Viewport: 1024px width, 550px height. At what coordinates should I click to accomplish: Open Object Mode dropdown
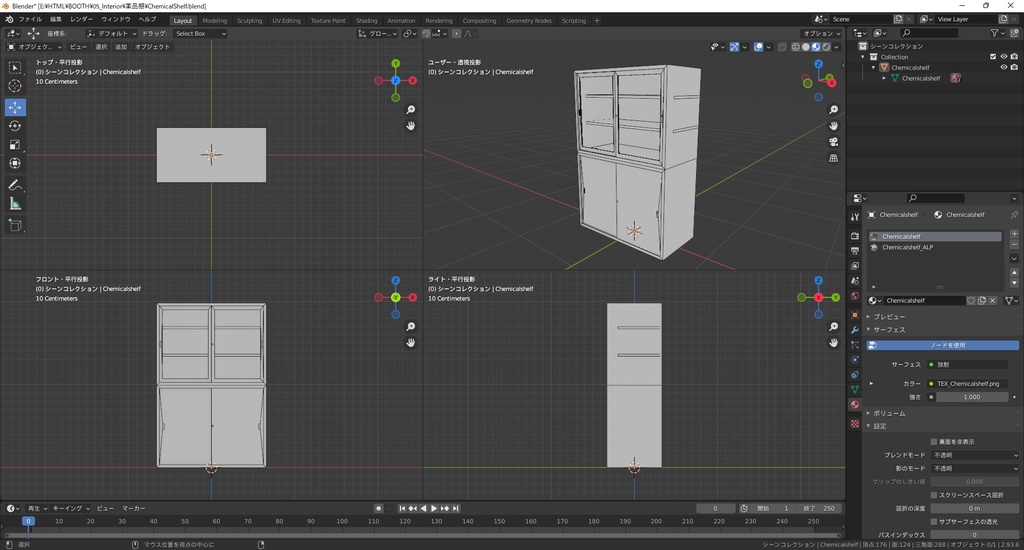coord(35,47)
